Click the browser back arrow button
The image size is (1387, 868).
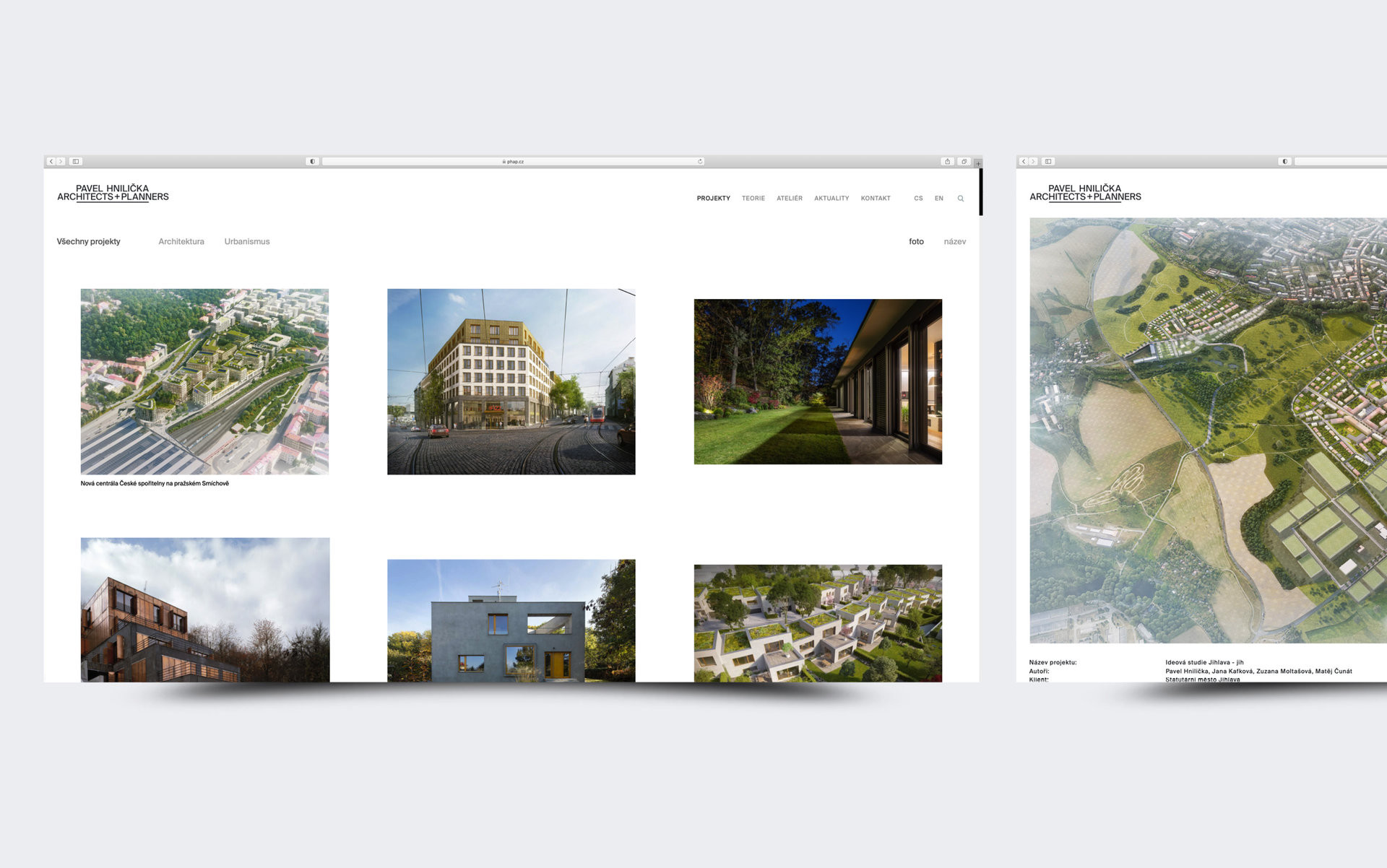[x=51, y=162]
